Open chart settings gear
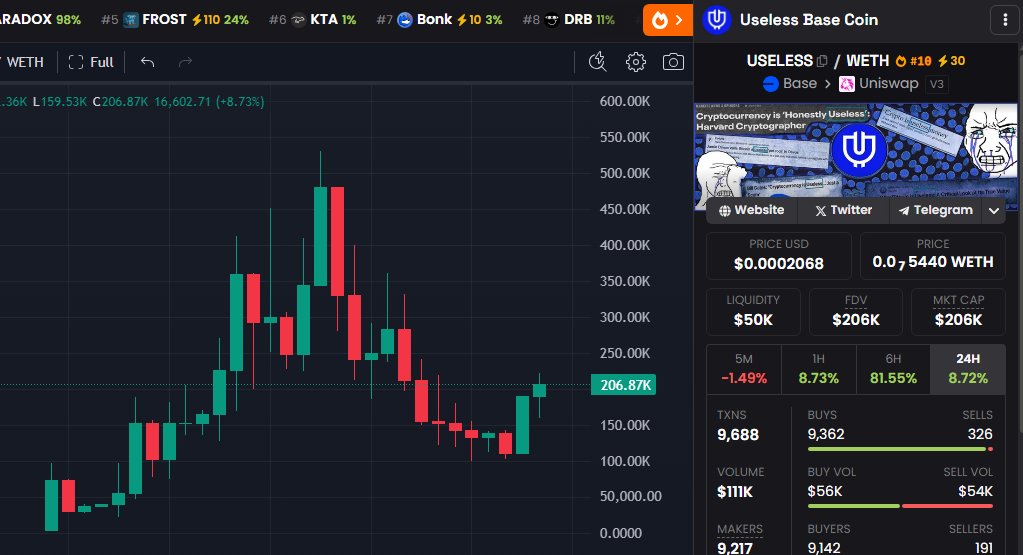1023x555 pixels. 635,62
